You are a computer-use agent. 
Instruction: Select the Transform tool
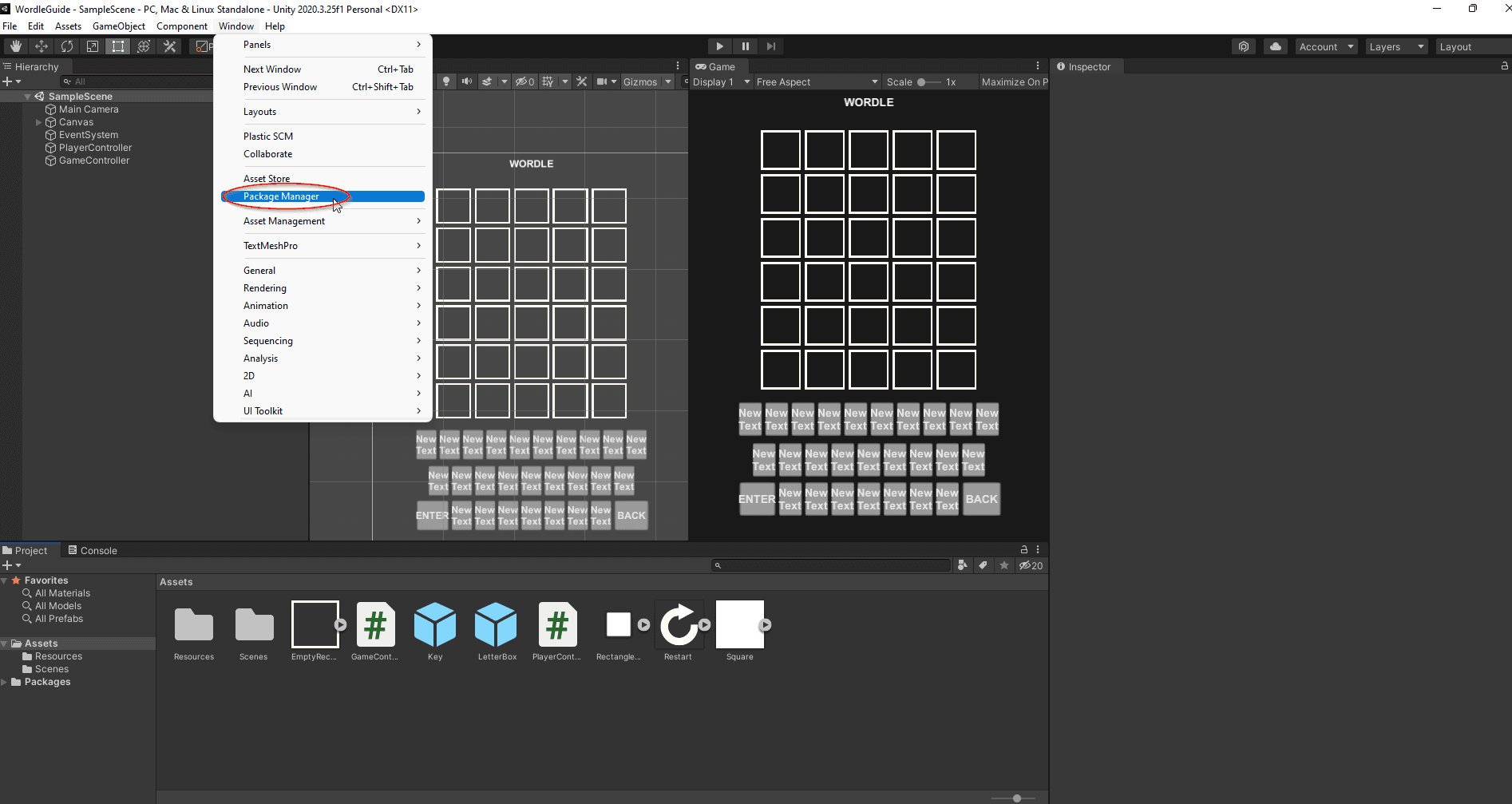point(143,46)
